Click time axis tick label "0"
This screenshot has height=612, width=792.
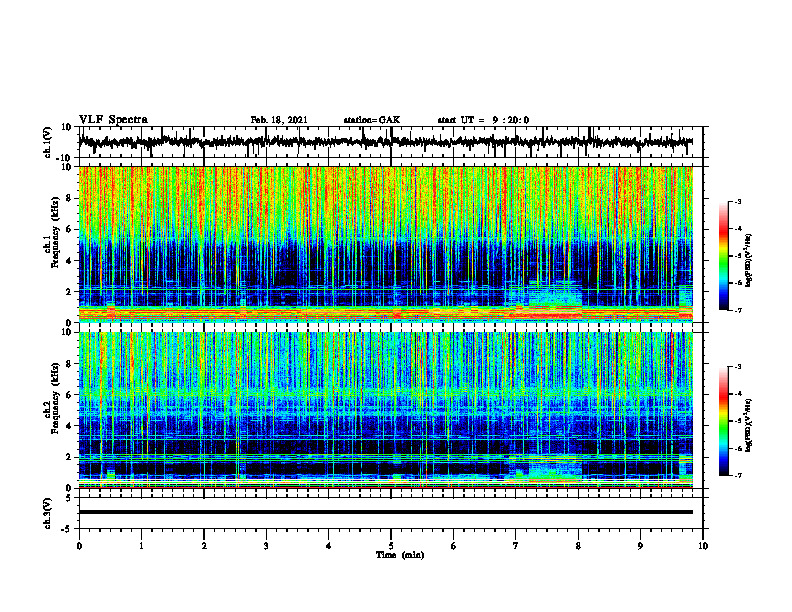pyautogui.click(x=79, y=546)
